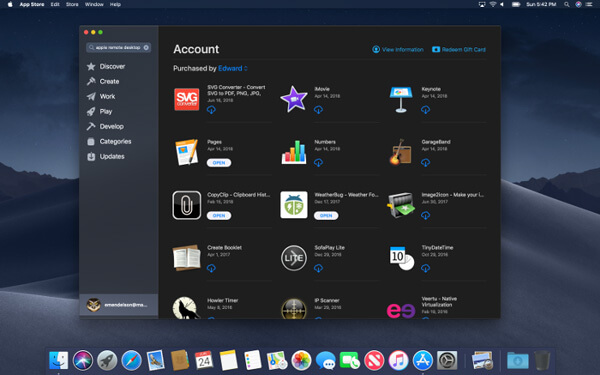
Task: Click the iMovie title text
Action: 322,89
